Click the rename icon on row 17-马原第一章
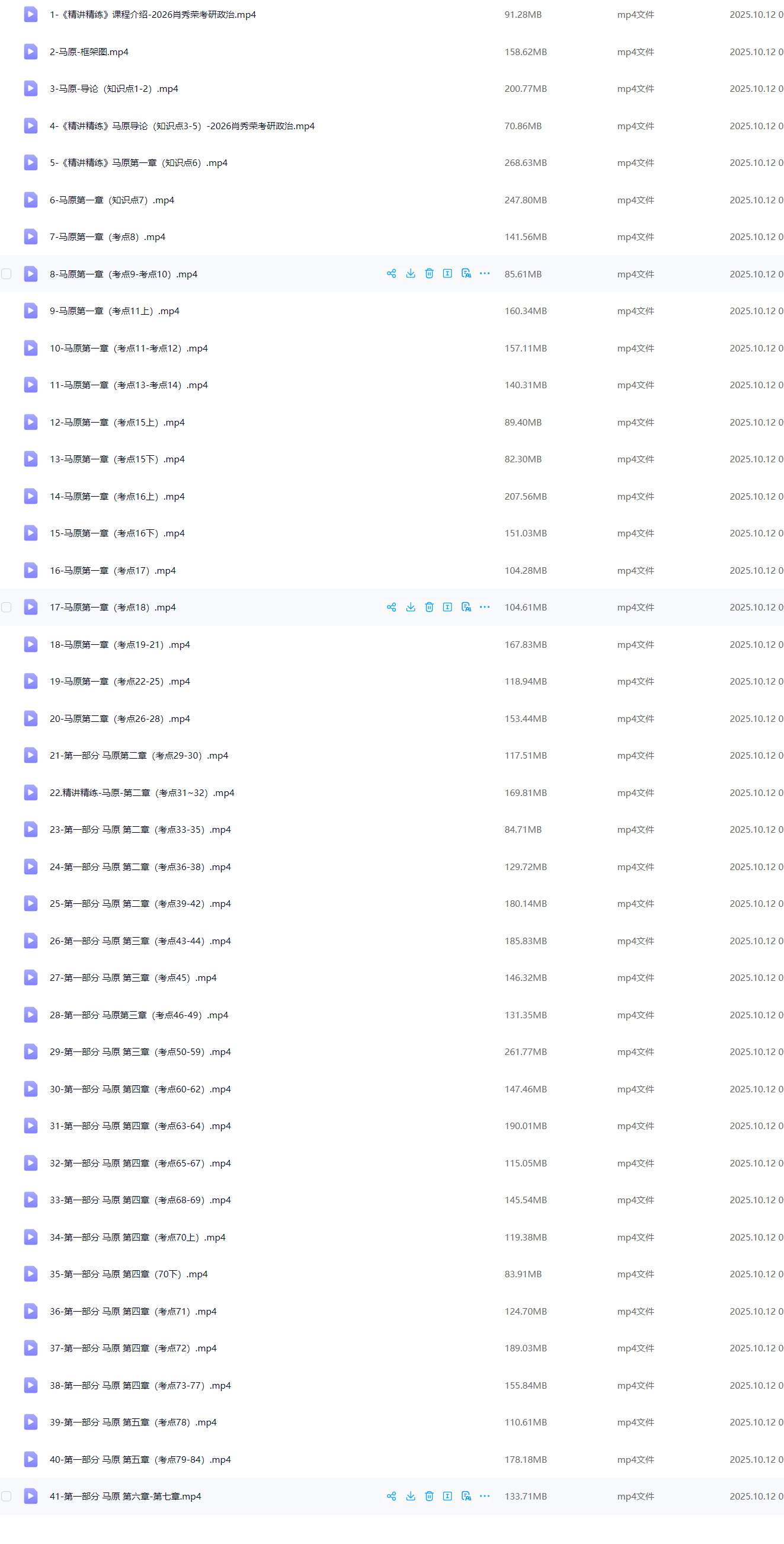 pyautogui.click(x=447, y=607)
